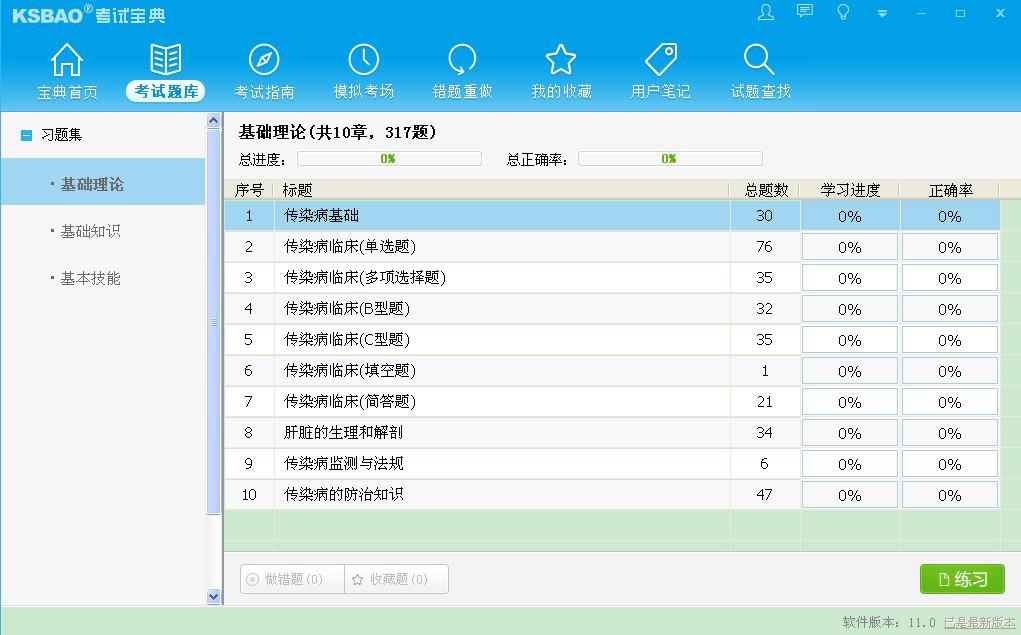The height and width of the screenshot is (635, 1021).
Task: Open the 我的收藏 star icon
Action: (x=561, y=59)
